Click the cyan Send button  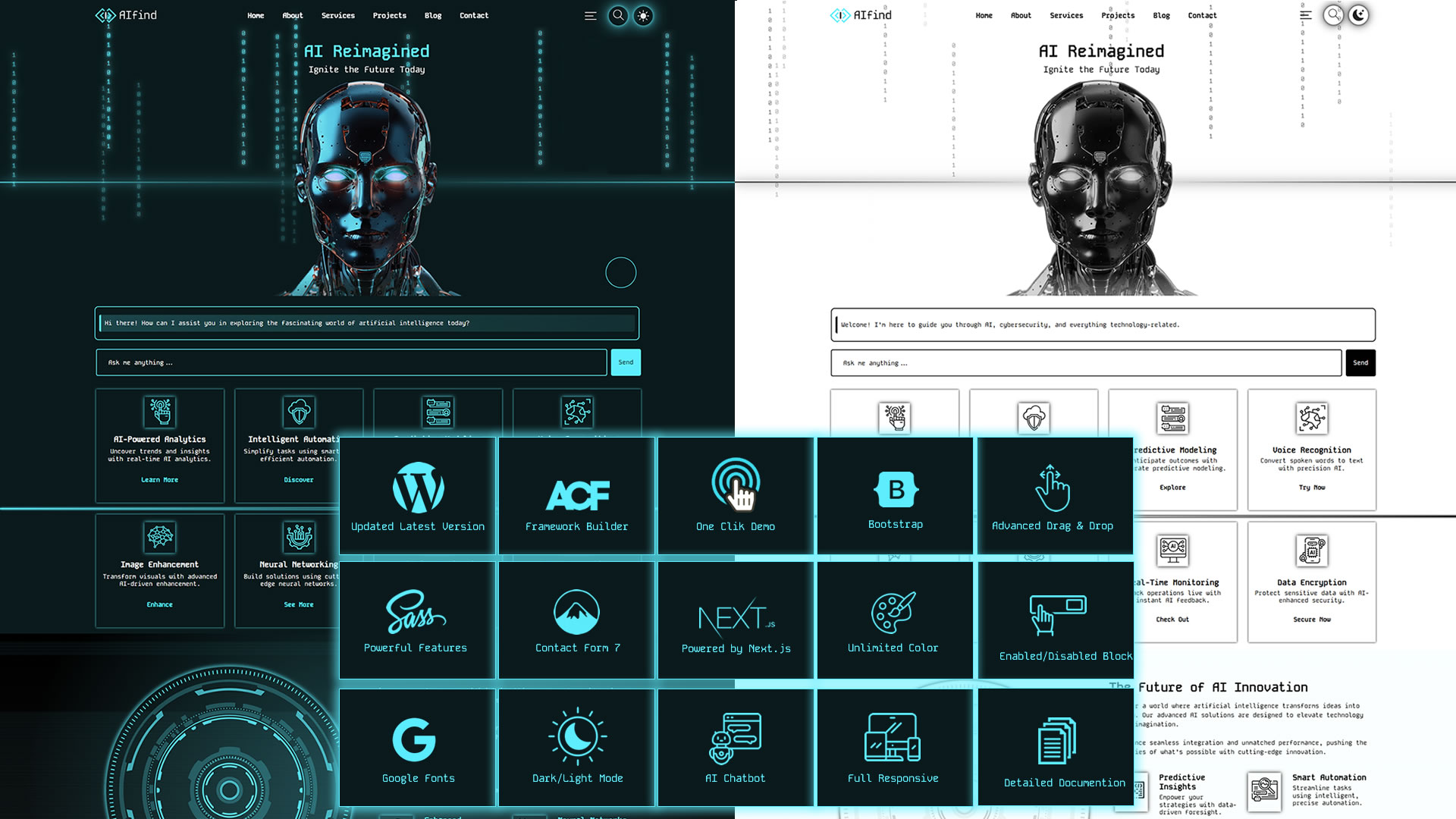click(626, 362)
